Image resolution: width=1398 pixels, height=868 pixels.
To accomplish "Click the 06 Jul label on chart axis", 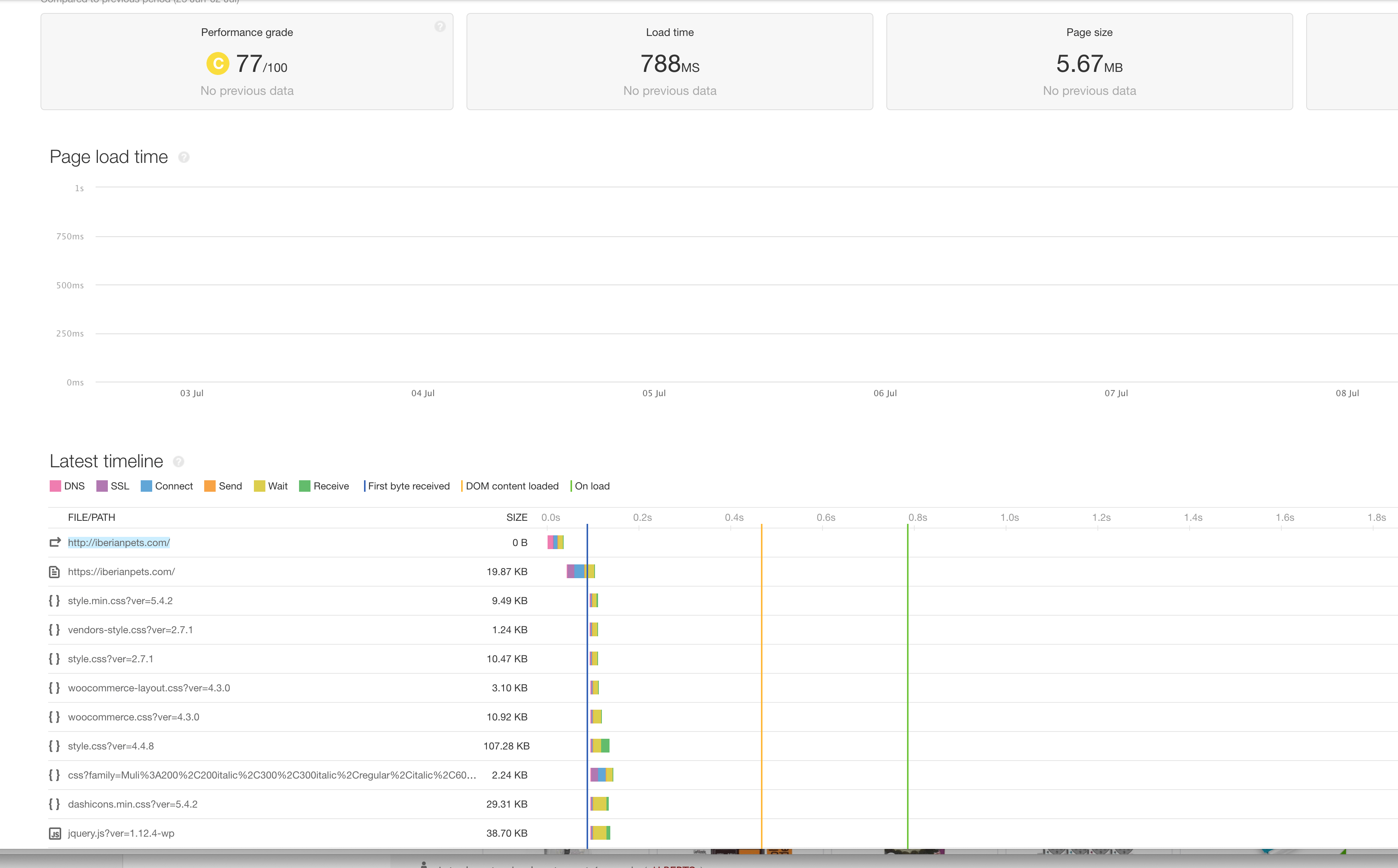I will (885, 393).
